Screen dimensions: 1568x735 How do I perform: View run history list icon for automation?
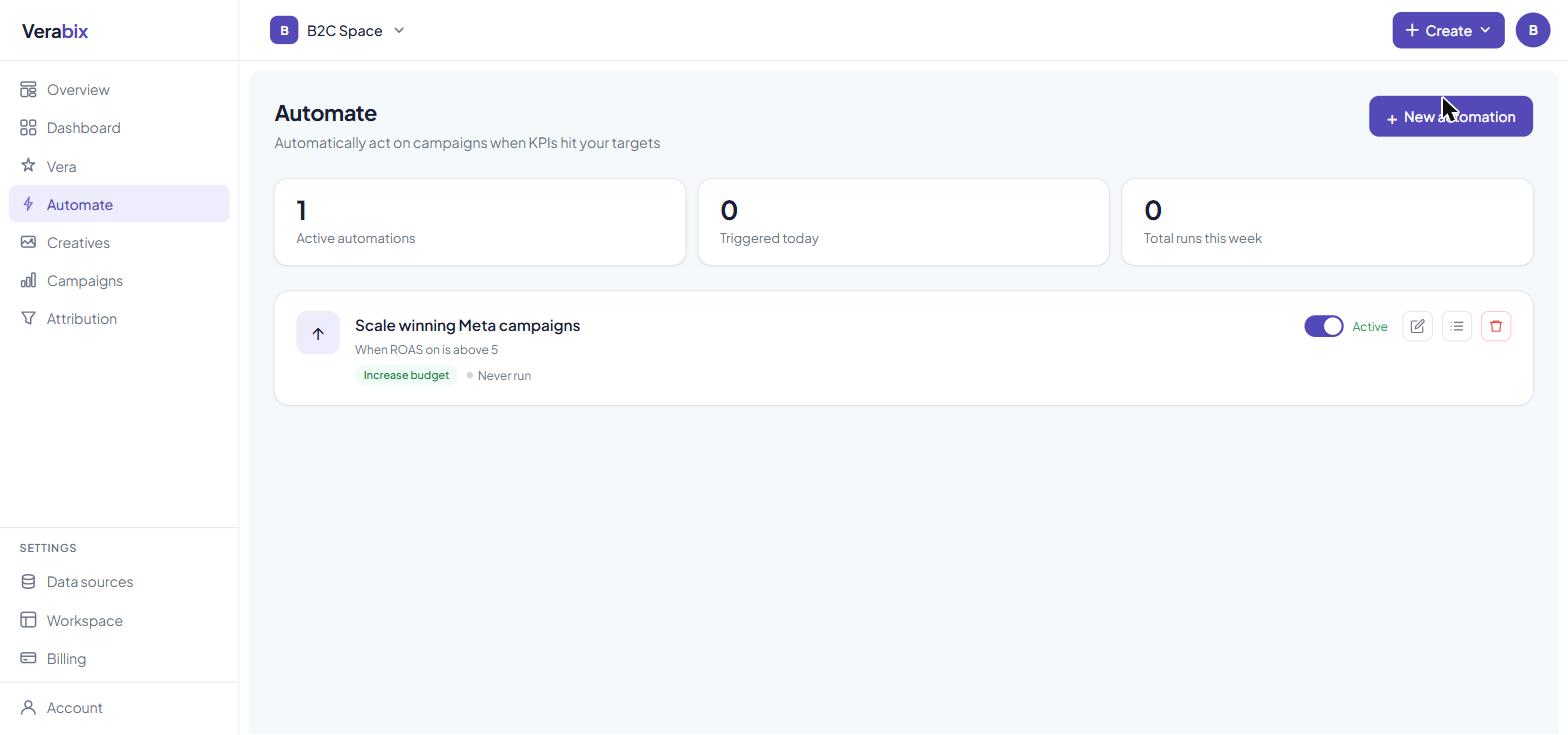[x=1457, y=326]
